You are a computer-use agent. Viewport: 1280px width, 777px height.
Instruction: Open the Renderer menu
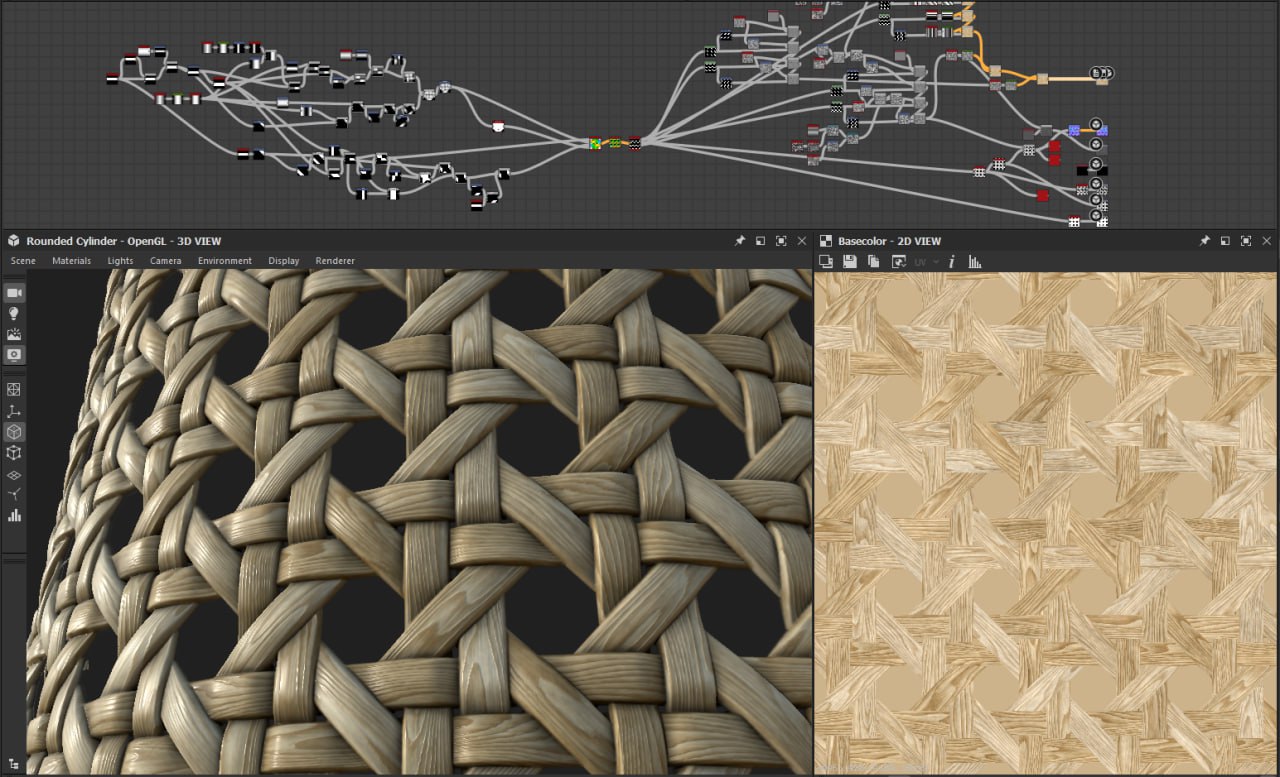[335, 261]
